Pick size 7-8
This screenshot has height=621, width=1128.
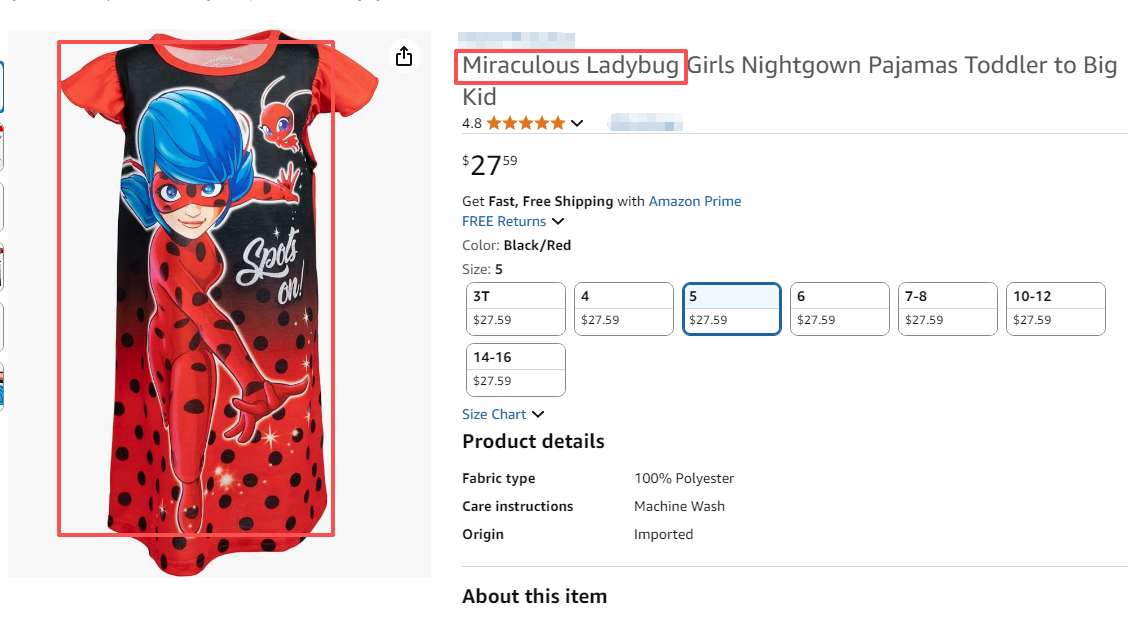pos(948,308)
